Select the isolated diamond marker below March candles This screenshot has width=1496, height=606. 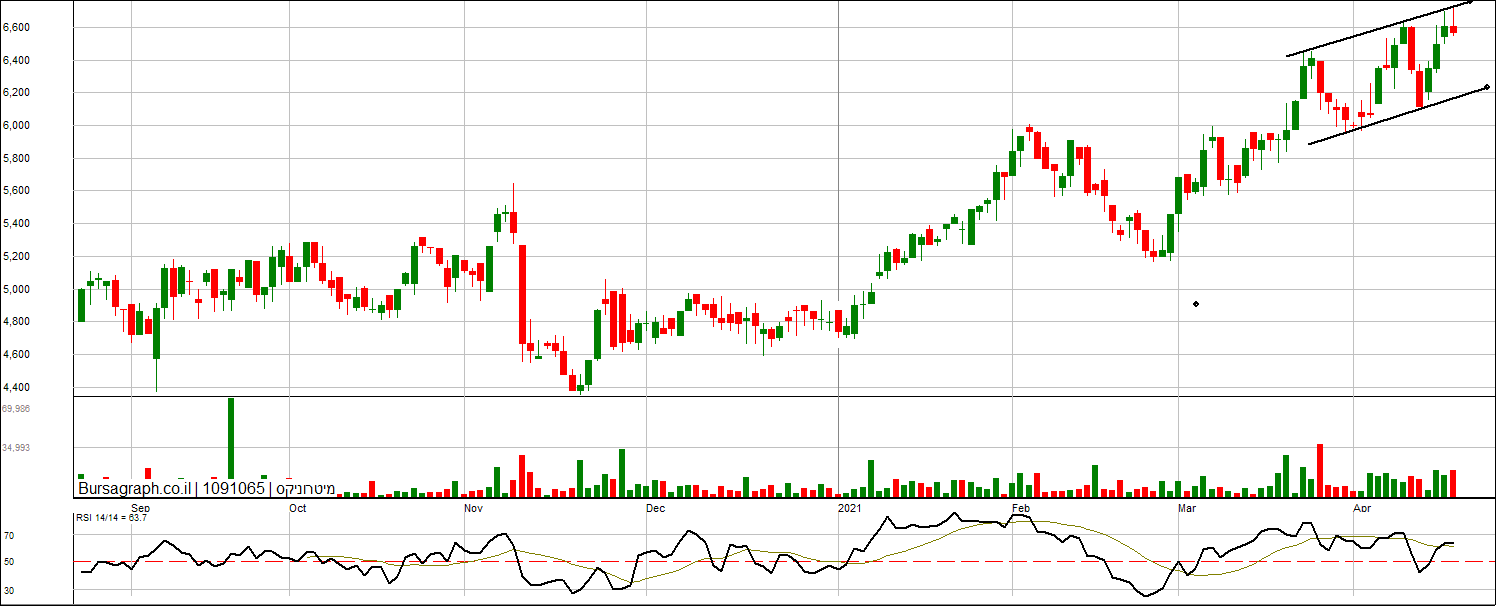point(1196,303)
